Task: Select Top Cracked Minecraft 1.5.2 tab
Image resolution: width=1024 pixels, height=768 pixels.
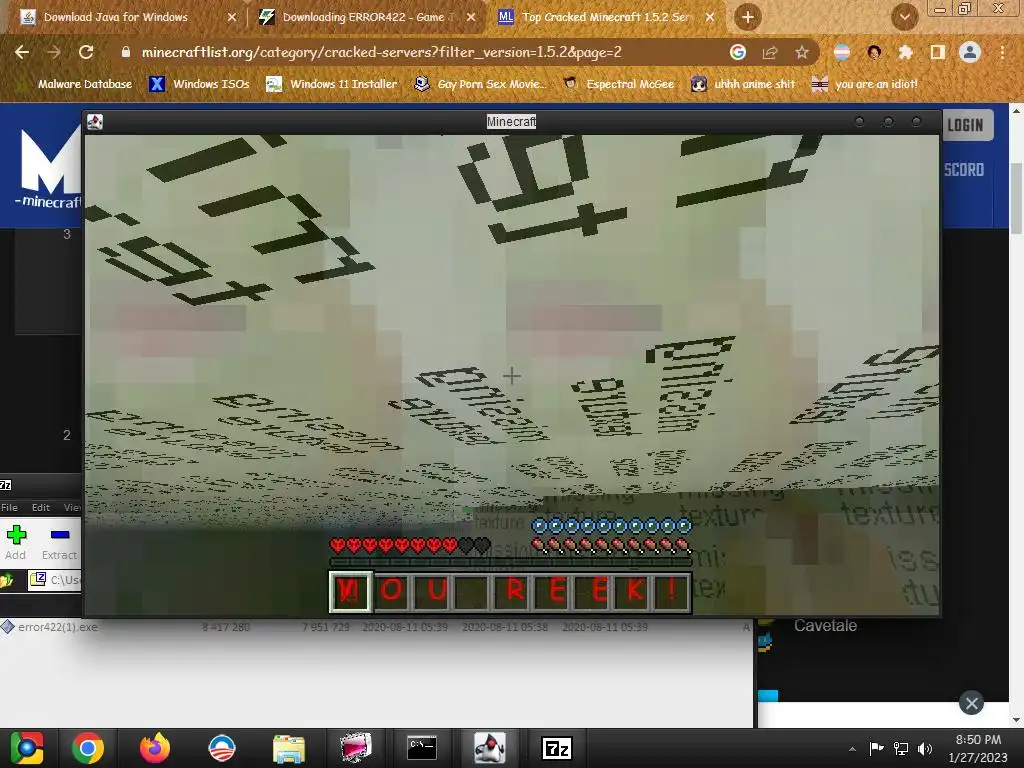Action: pyautogui.click(x=604, y=17)
